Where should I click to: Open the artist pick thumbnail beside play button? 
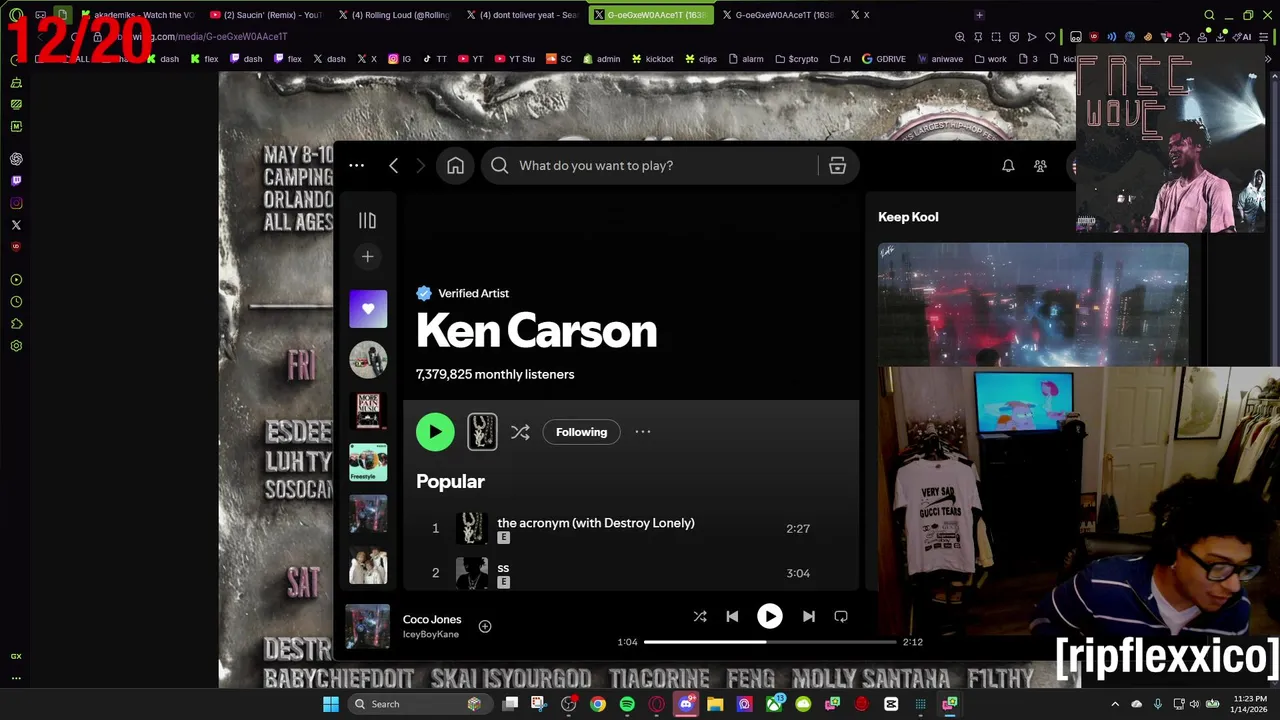482,432
